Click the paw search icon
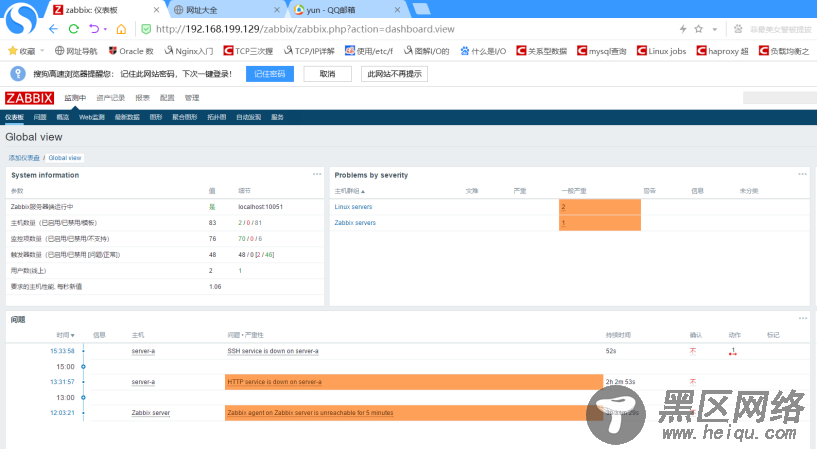This screenshot has width=818, height=450. tap(738, 29)
